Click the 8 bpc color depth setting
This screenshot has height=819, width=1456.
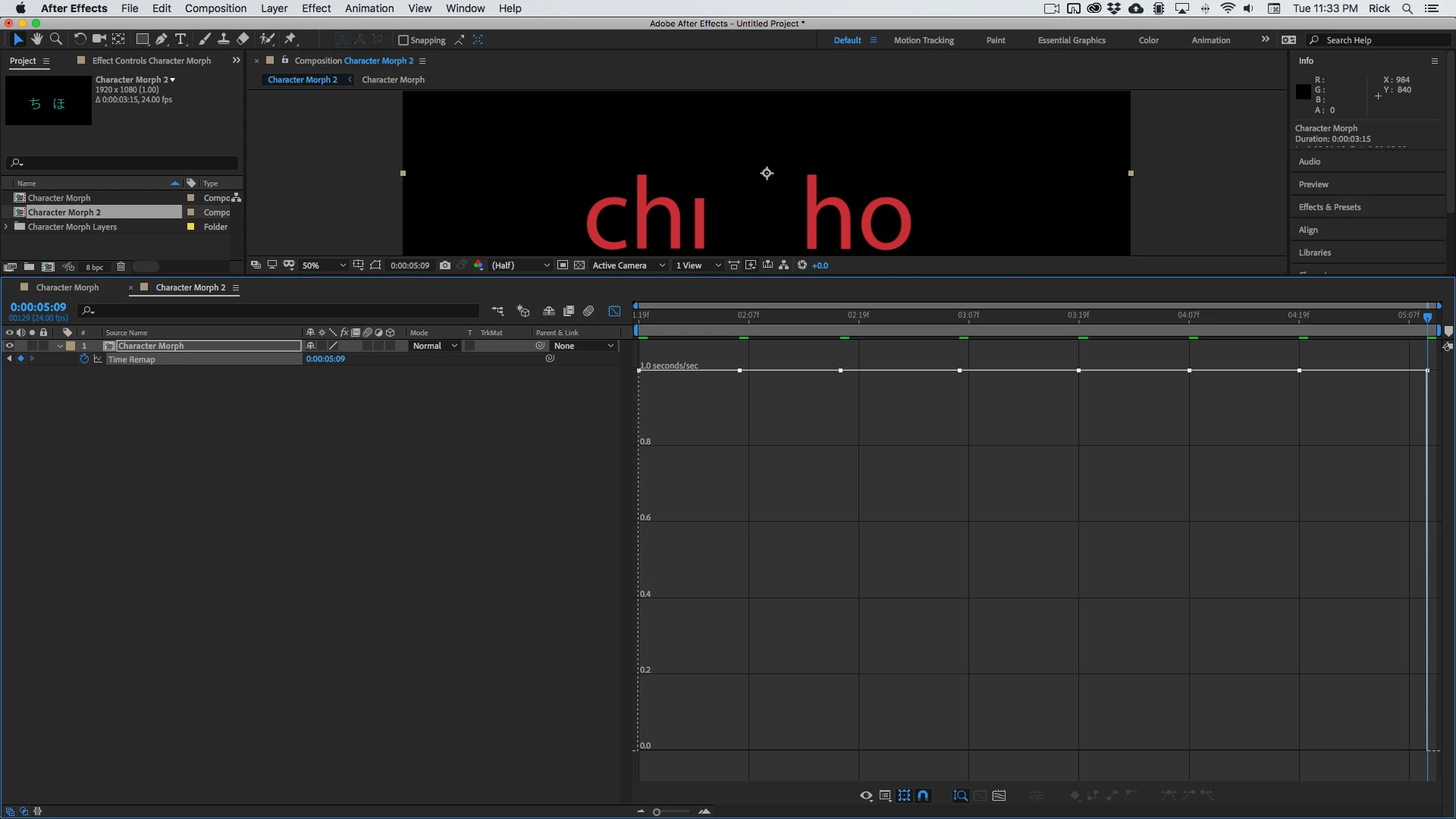(x=95, y=267)
